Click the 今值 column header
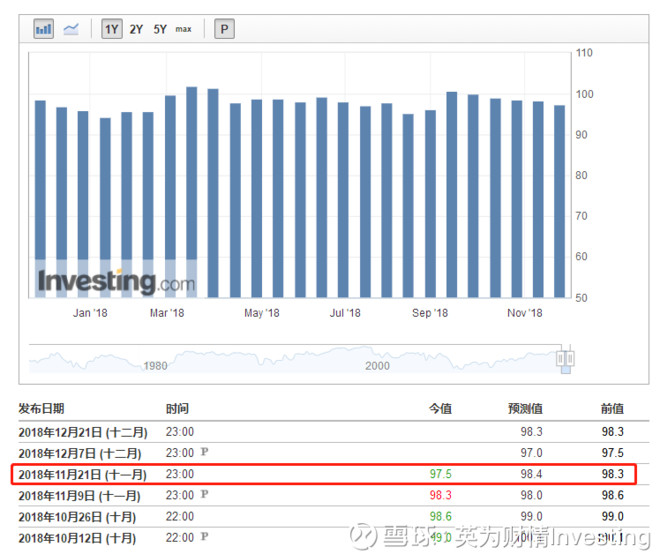The height and width of the screenshot is (554, 660). coord(440,408)
